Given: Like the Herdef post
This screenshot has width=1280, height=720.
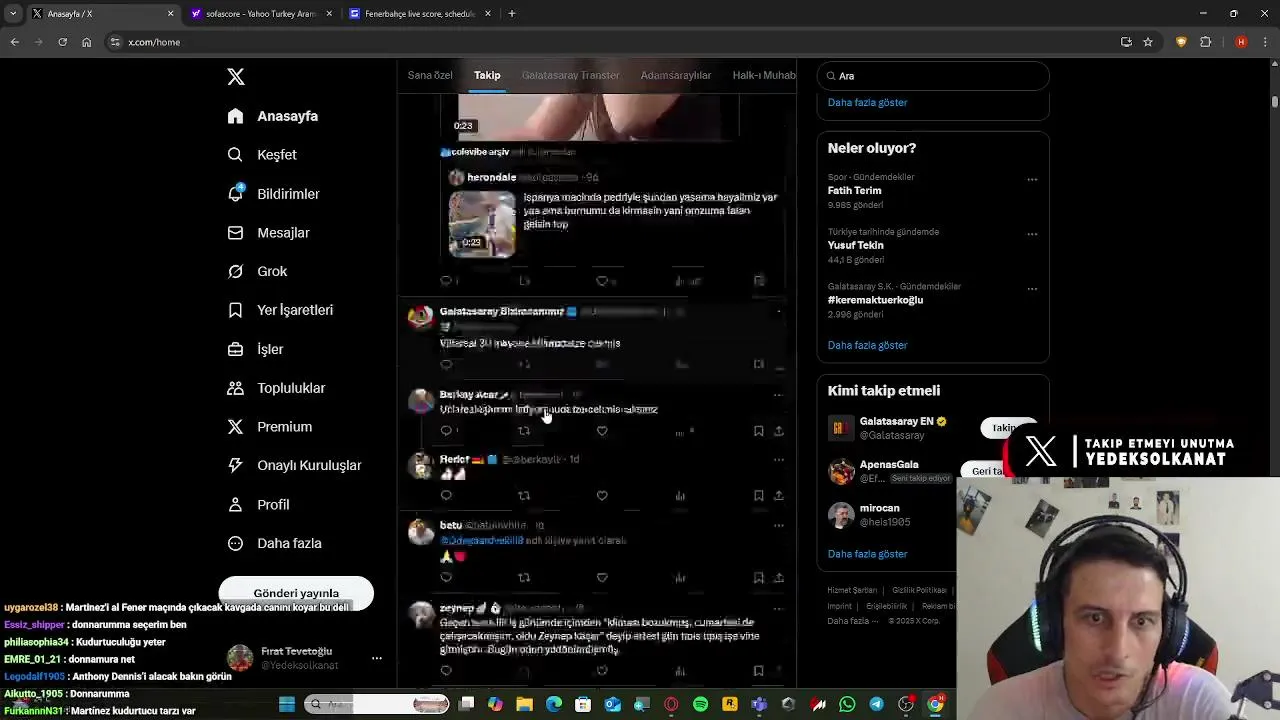Looking at the screenshot, I should coord(602,495).
